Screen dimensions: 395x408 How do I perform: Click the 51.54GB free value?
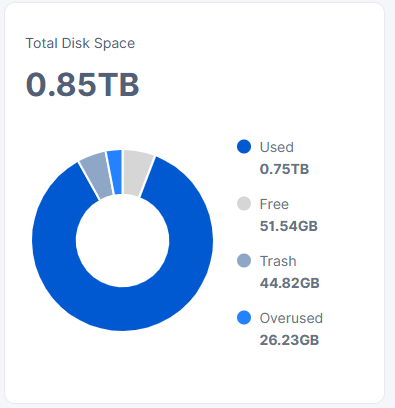[x=289, y=226]
